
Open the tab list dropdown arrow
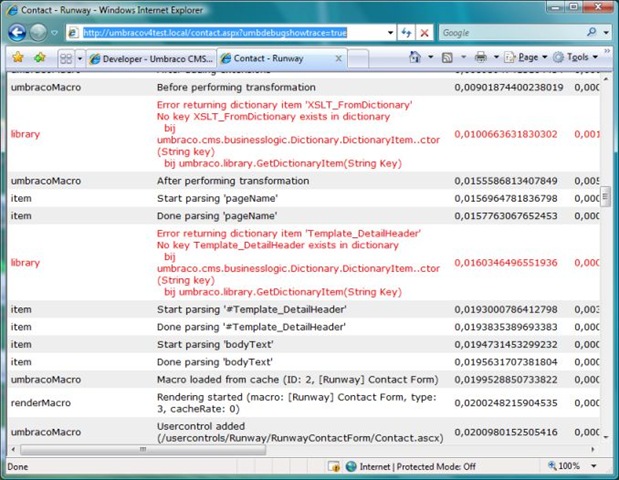[80, 59]
